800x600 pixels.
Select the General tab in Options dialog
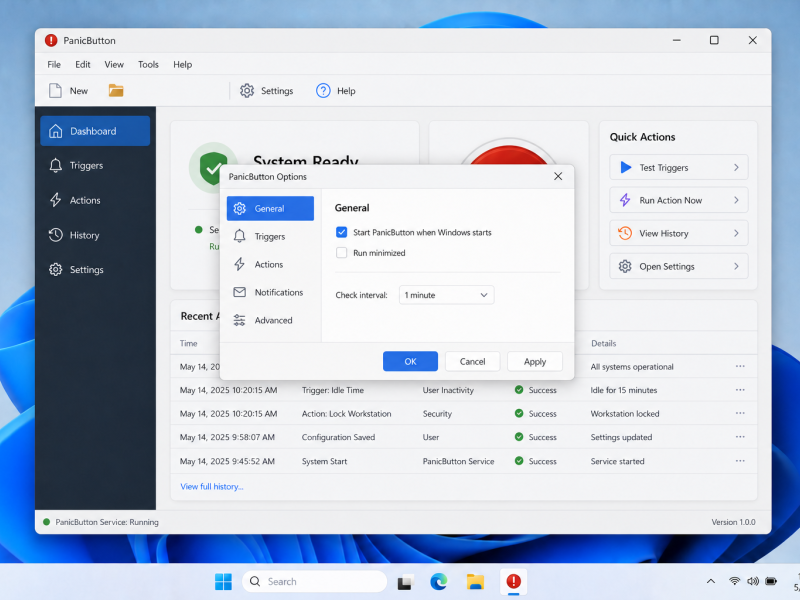270,208
